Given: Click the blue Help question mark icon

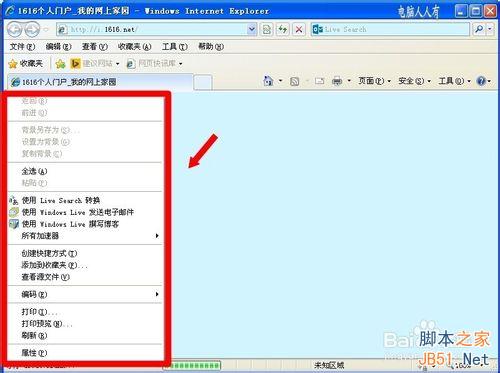Looking at the screenshot, I should 481,81.
